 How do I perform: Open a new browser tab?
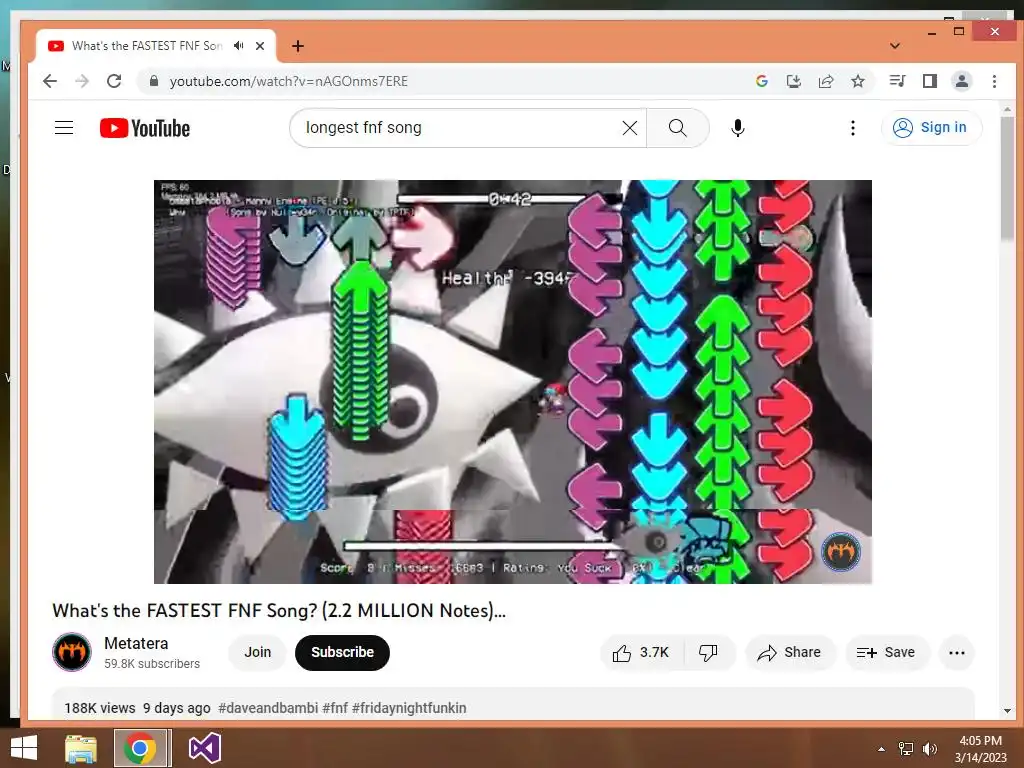point(298,46)
